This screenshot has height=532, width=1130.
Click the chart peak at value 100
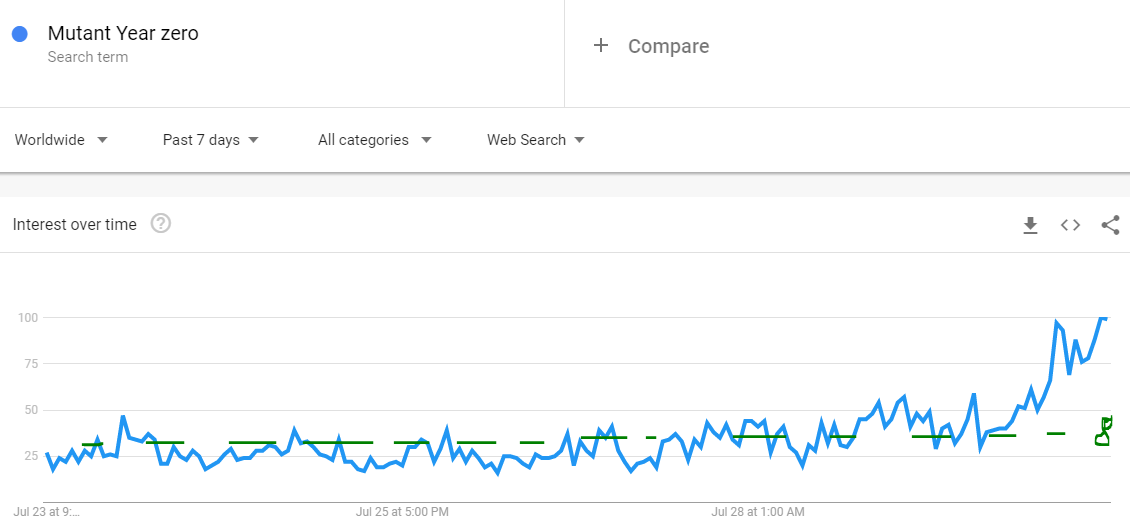1103,317
